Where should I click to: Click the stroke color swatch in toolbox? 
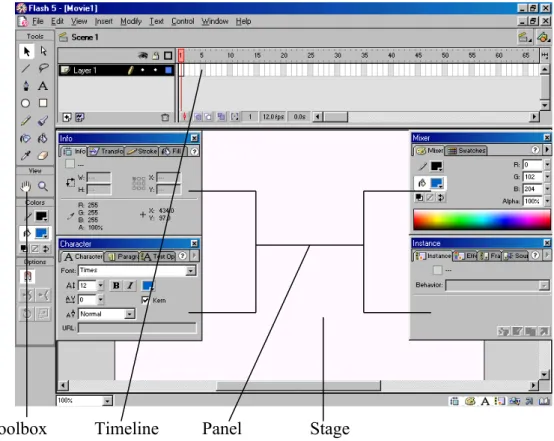point(41,216)
